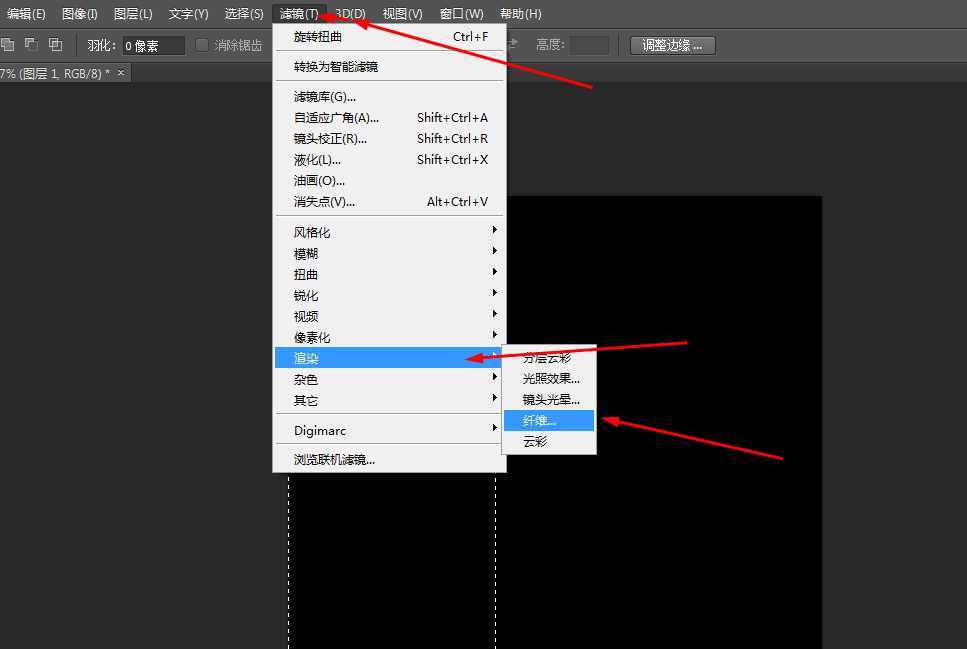Choose 光照效果 from the render submenu
967x649 pixels.
(546, 378)
